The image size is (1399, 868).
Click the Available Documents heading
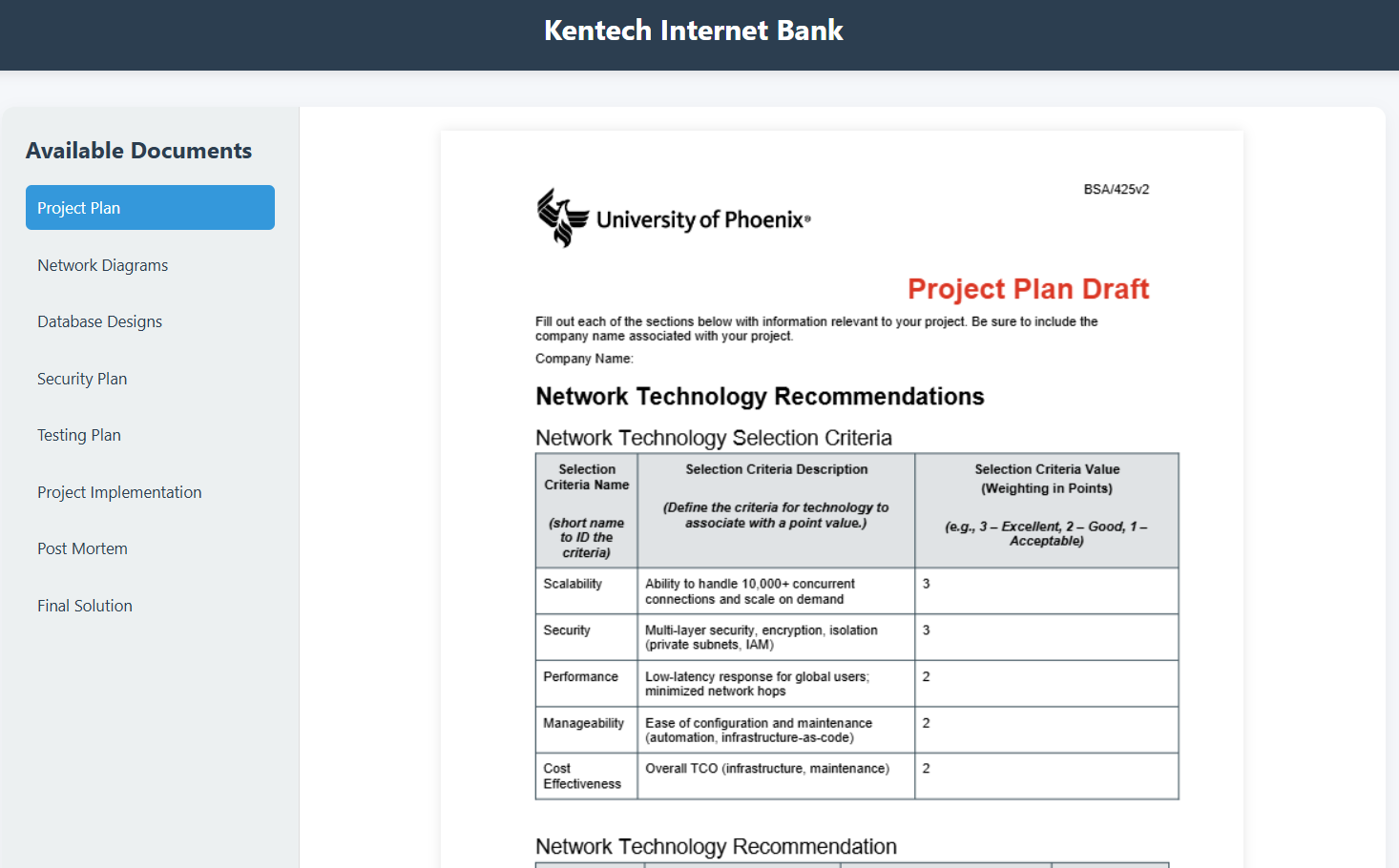(139, 151)
